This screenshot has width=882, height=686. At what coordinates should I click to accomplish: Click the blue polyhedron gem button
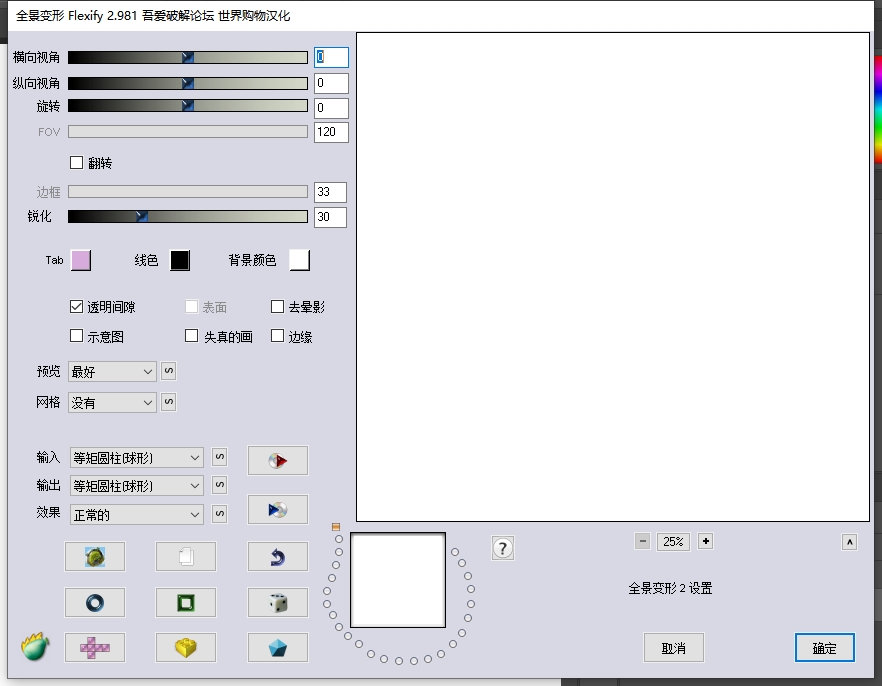(278, 648)
